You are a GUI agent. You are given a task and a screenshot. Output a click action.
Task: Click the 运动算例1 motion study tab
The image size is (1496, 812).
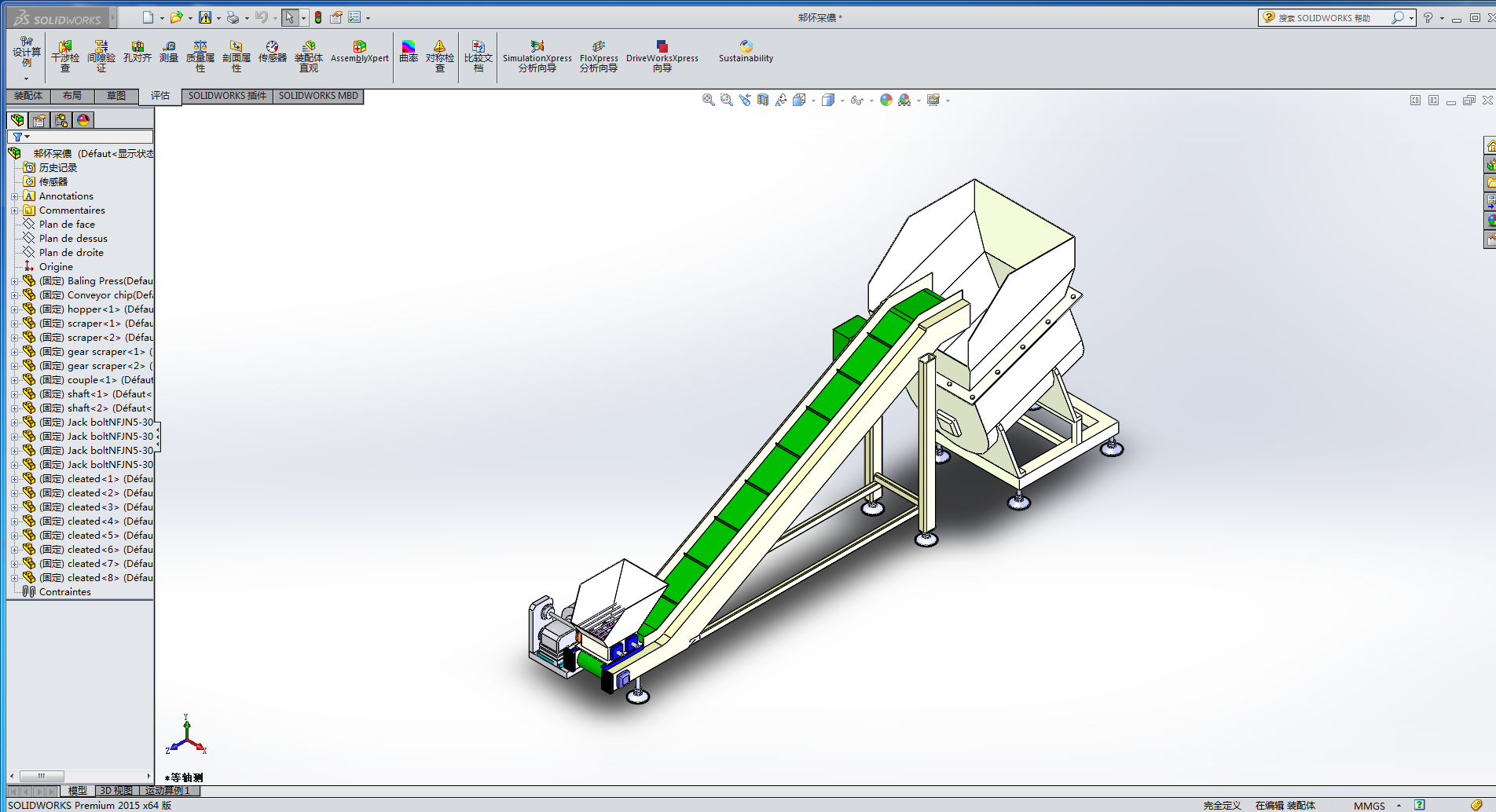tap(168, 791)
